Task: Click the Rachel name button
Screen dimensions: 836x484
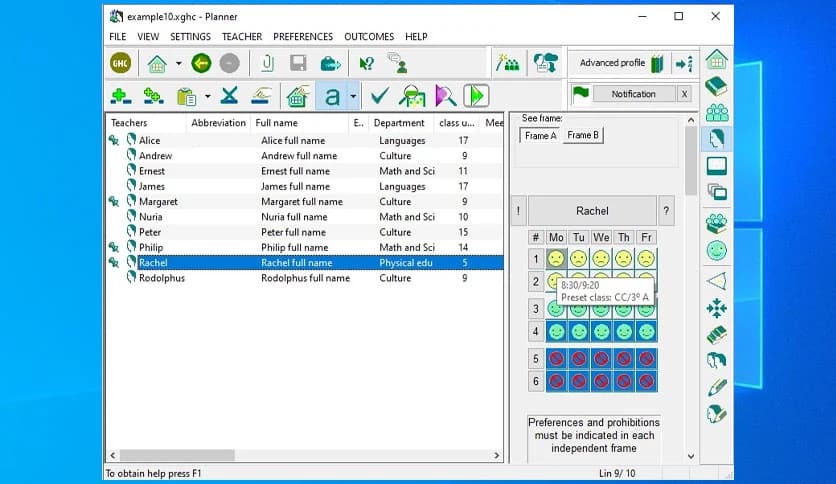Action: 592,211
